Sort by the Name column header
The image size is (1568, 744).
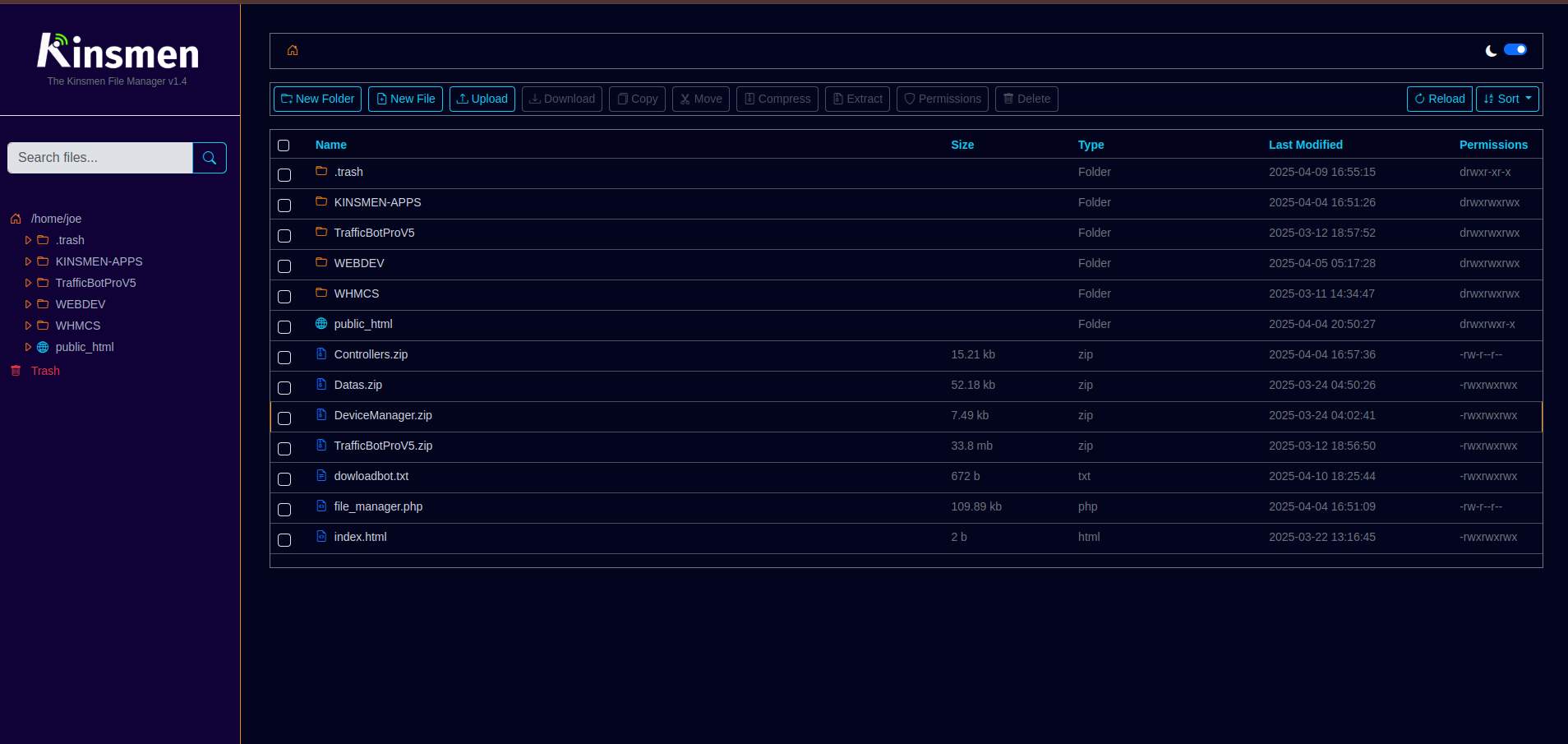(x=331, y=145)
